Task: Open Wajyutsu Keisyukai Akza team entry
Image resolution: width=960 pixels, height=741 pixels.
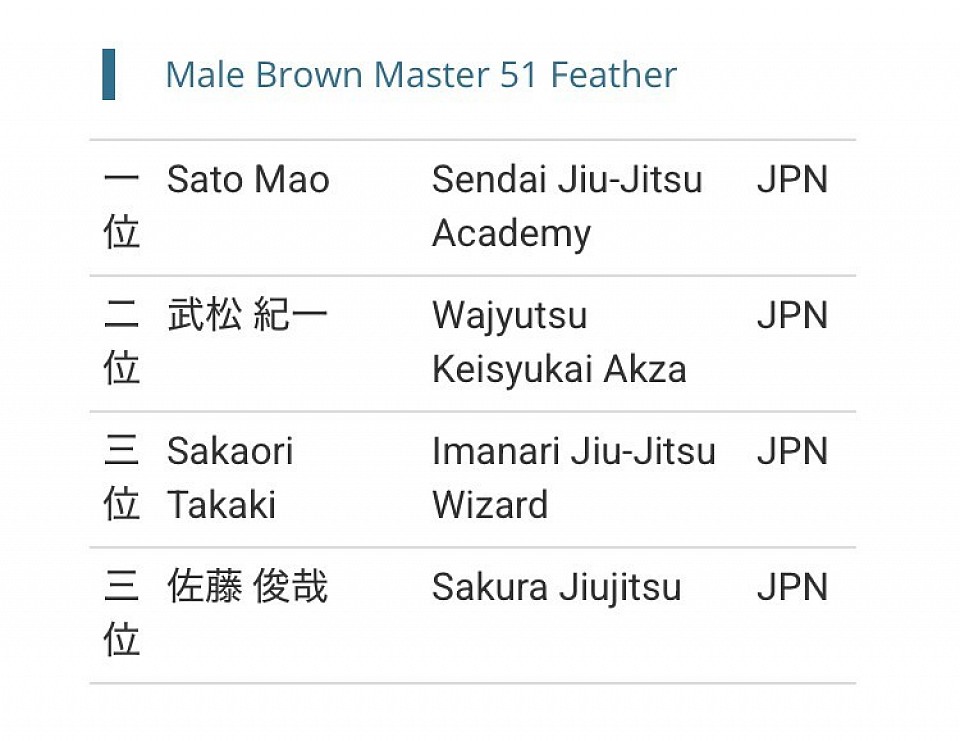Action: [x=559, y=343]
